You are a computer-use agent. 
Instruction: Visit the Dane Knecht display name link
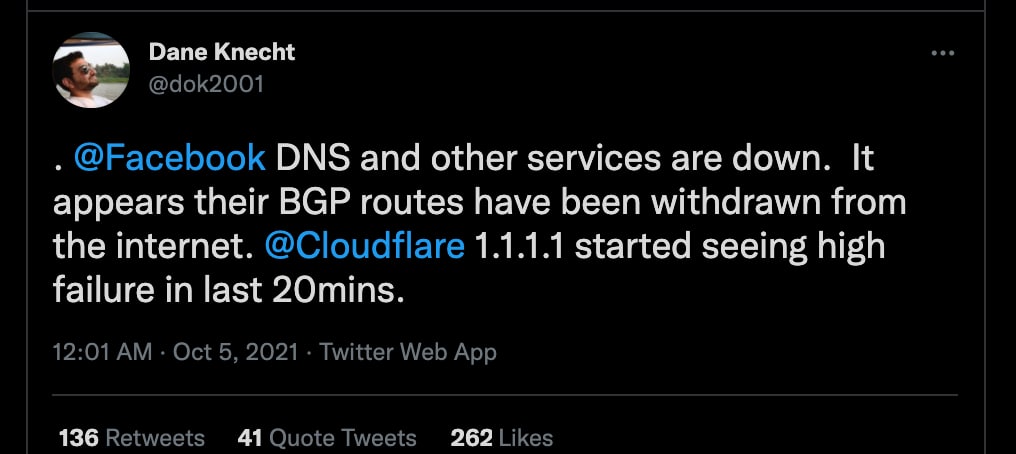[222, 52]
